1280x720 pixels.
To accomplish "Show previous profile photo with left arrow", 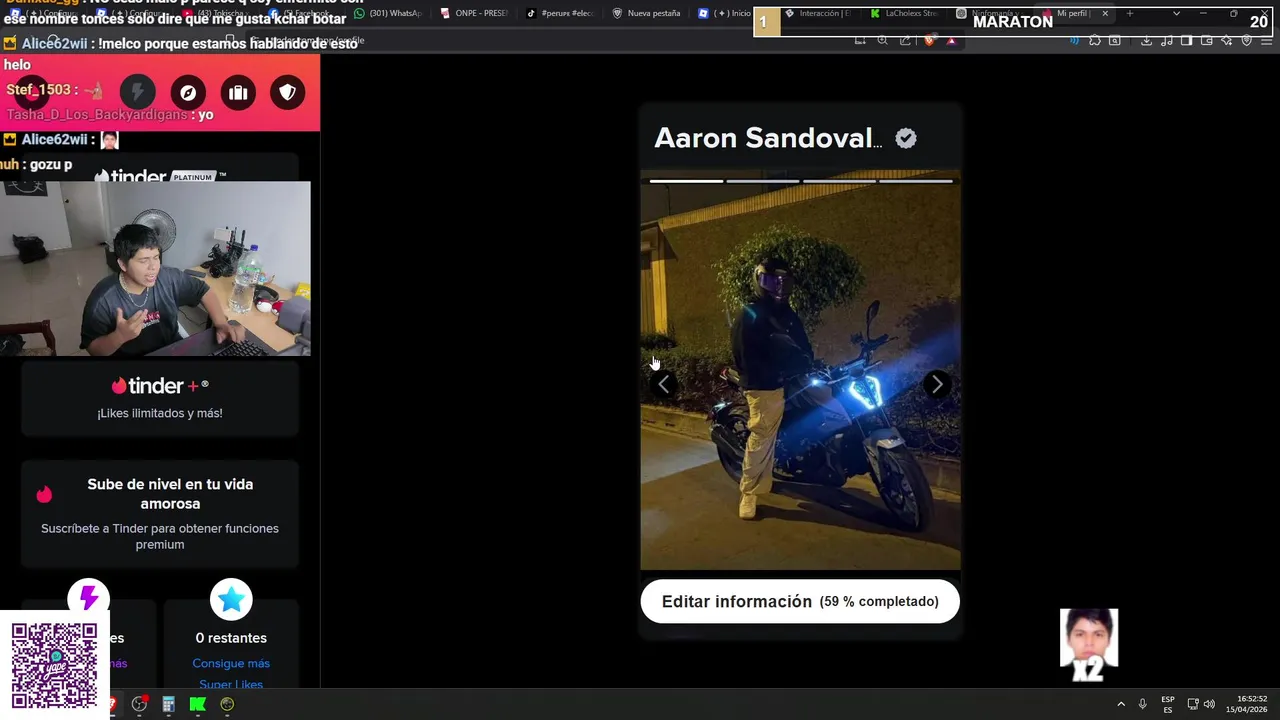I will 663,384.
